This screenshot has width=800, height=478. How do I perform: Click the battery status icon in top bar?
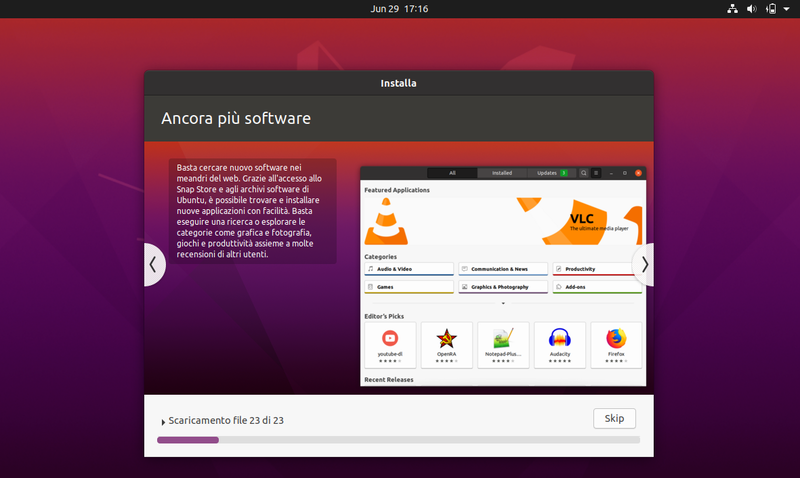(x=771, y=9)
